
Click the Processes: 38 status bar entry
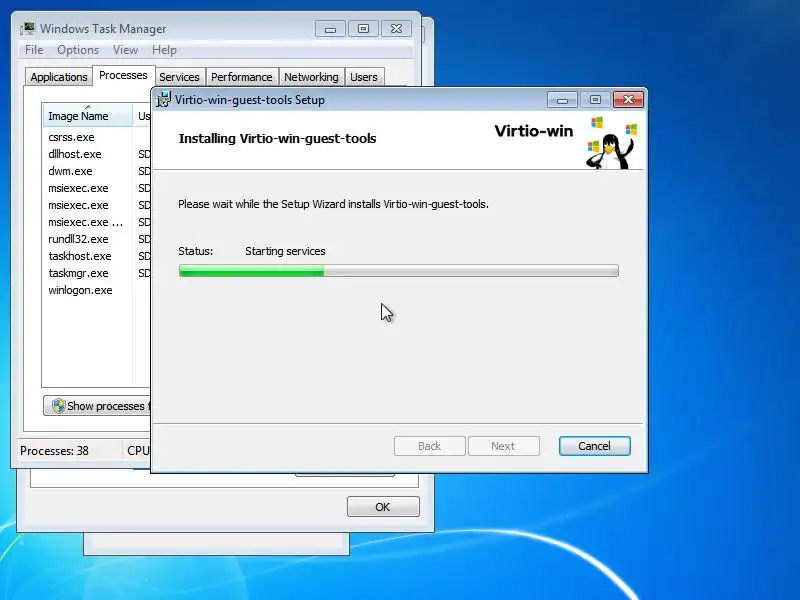(x=54, y=451)
